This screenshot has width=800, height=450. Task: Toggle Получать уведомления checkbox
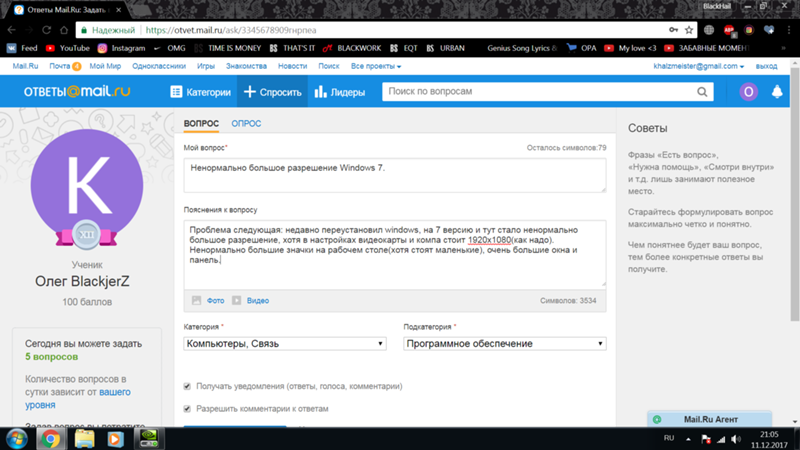(187, 386)
